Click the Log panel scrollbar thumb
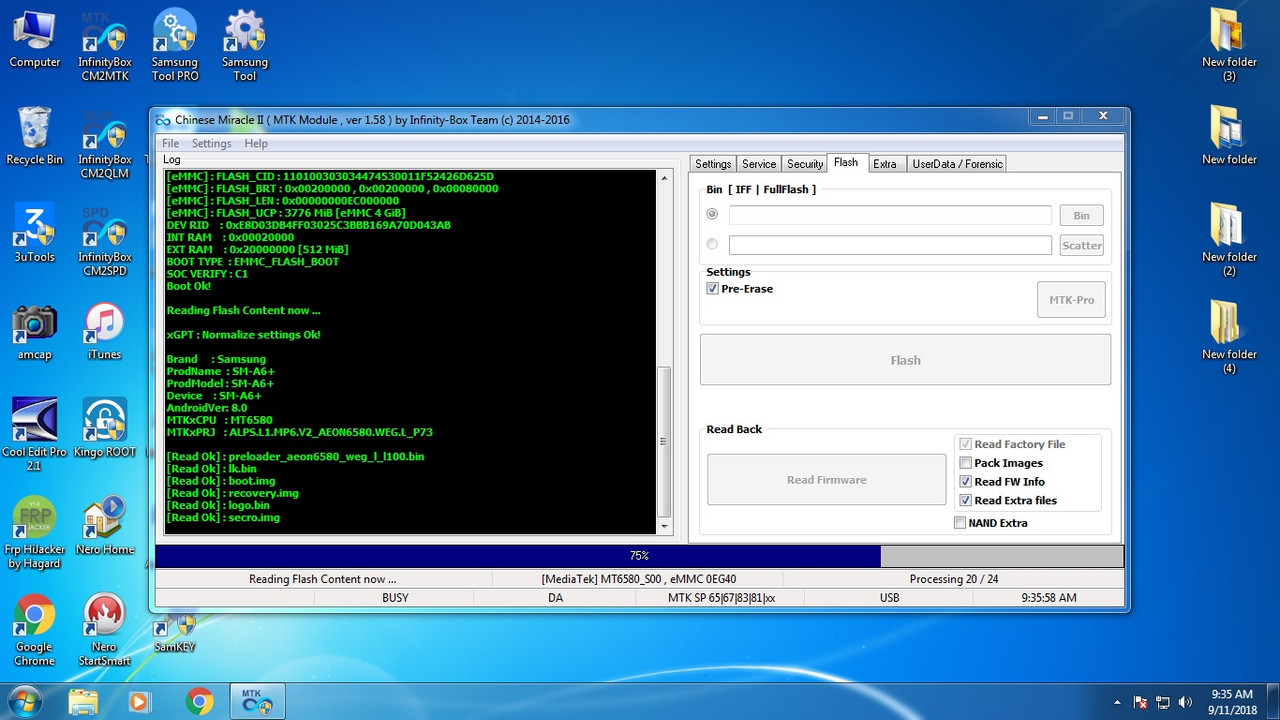 pos(664,440)
